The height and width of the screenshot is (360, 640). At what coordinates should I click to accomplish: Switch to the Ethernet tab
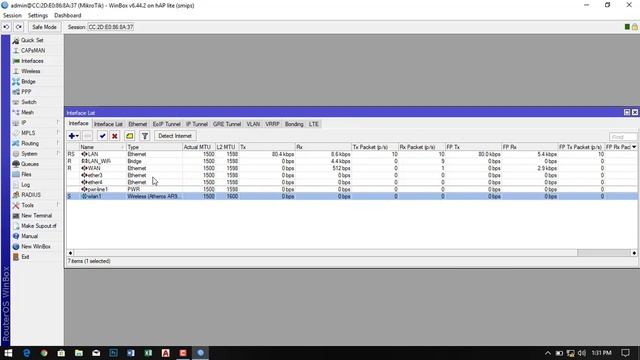(138, 124)
